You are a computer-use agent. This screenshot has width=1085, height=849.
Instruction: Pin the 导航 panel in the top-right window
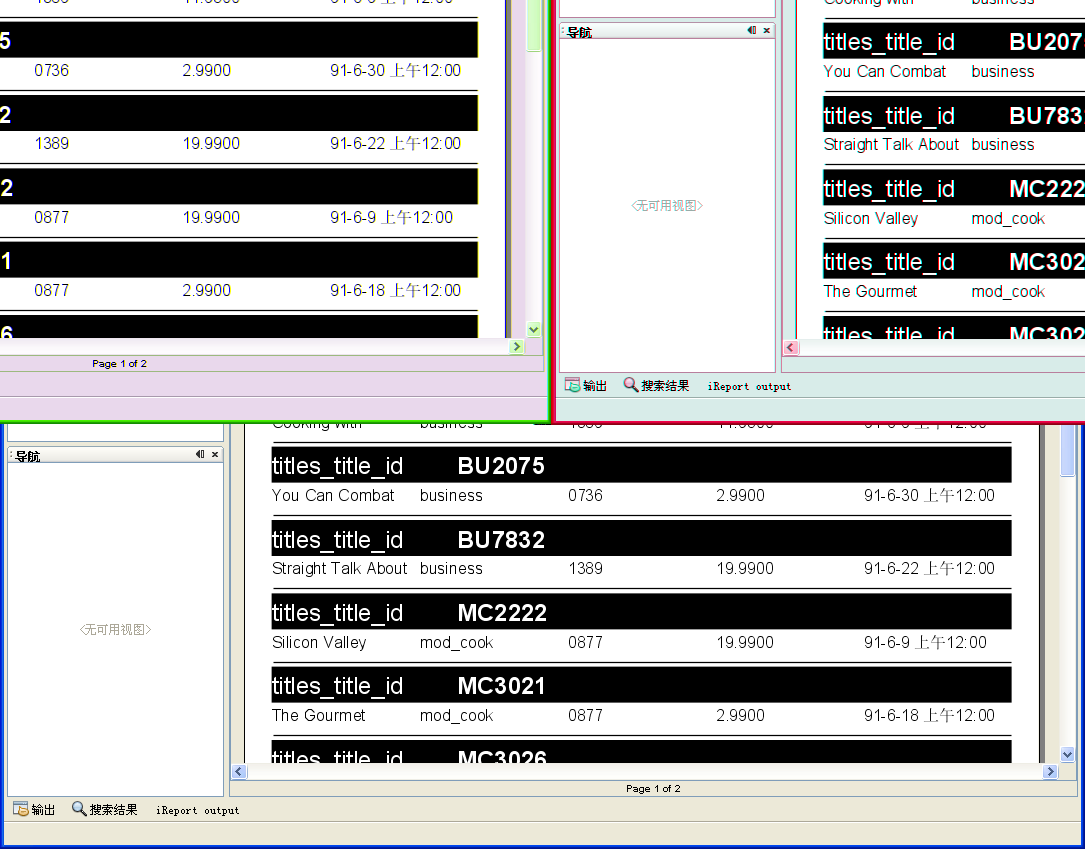(751, 30)
